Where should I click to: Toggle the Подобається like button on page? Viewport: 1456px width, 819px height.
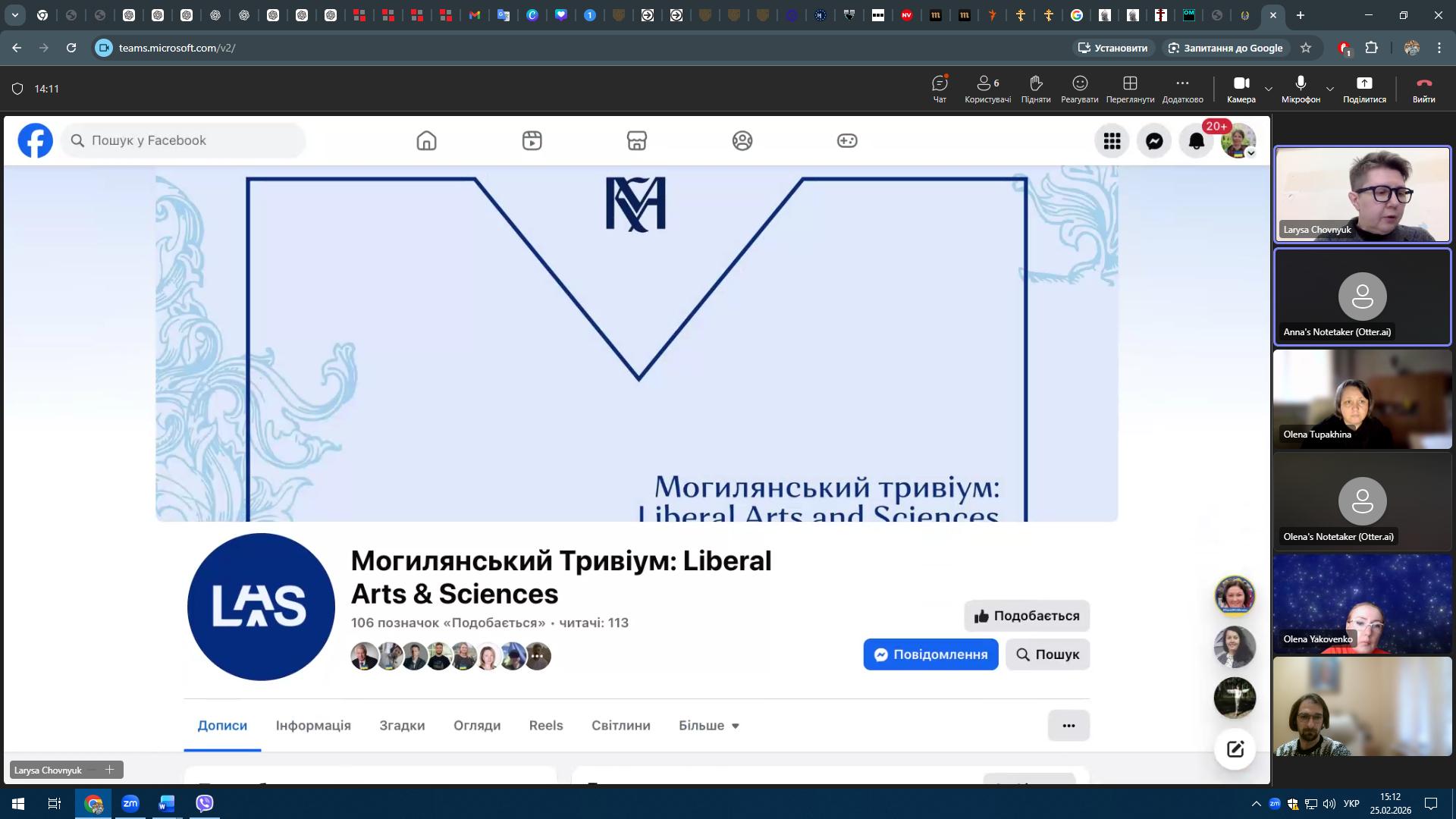point(1026,616)
